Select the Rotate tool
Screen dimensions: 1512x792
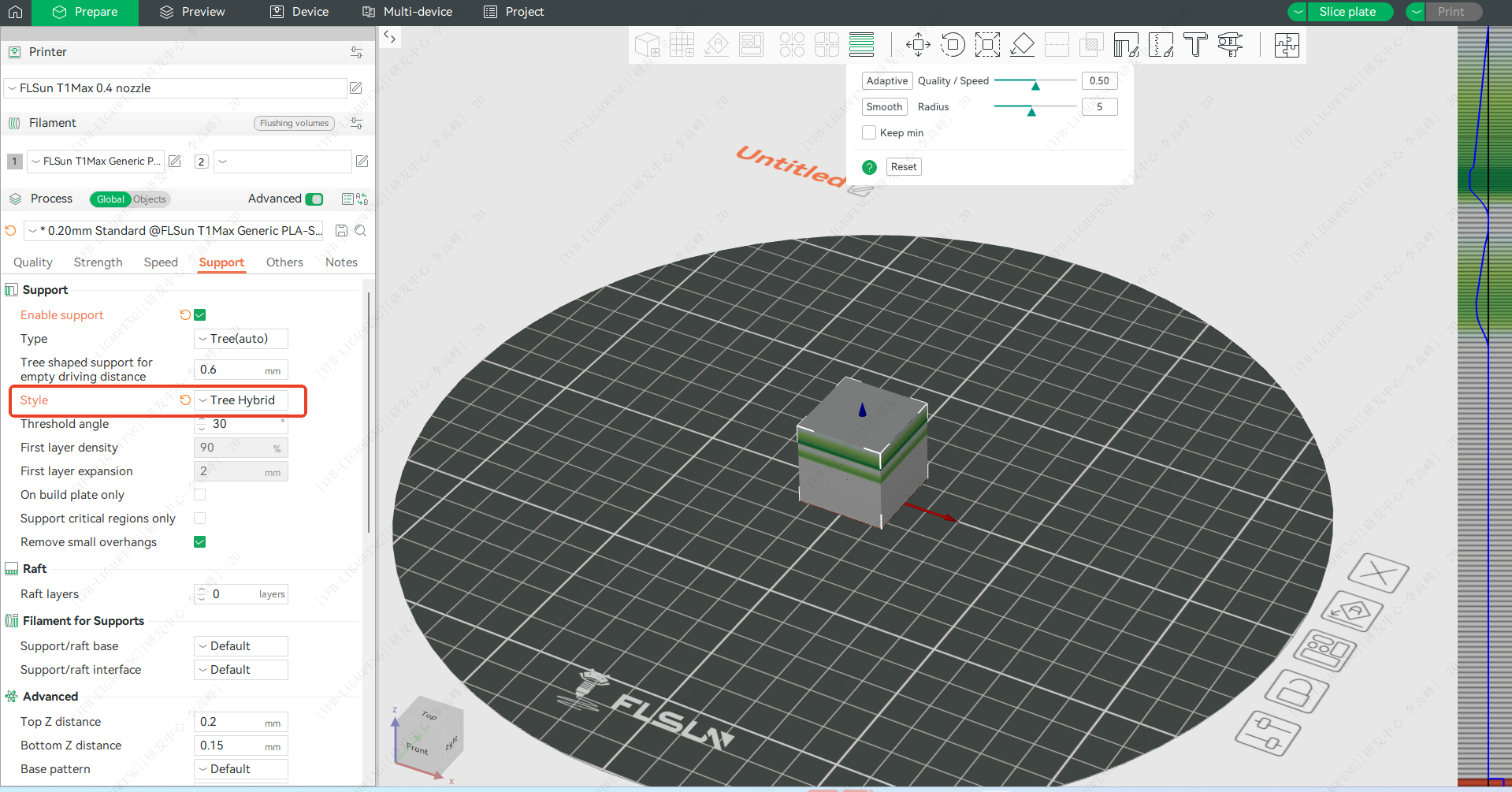click(x=953, y=45)
